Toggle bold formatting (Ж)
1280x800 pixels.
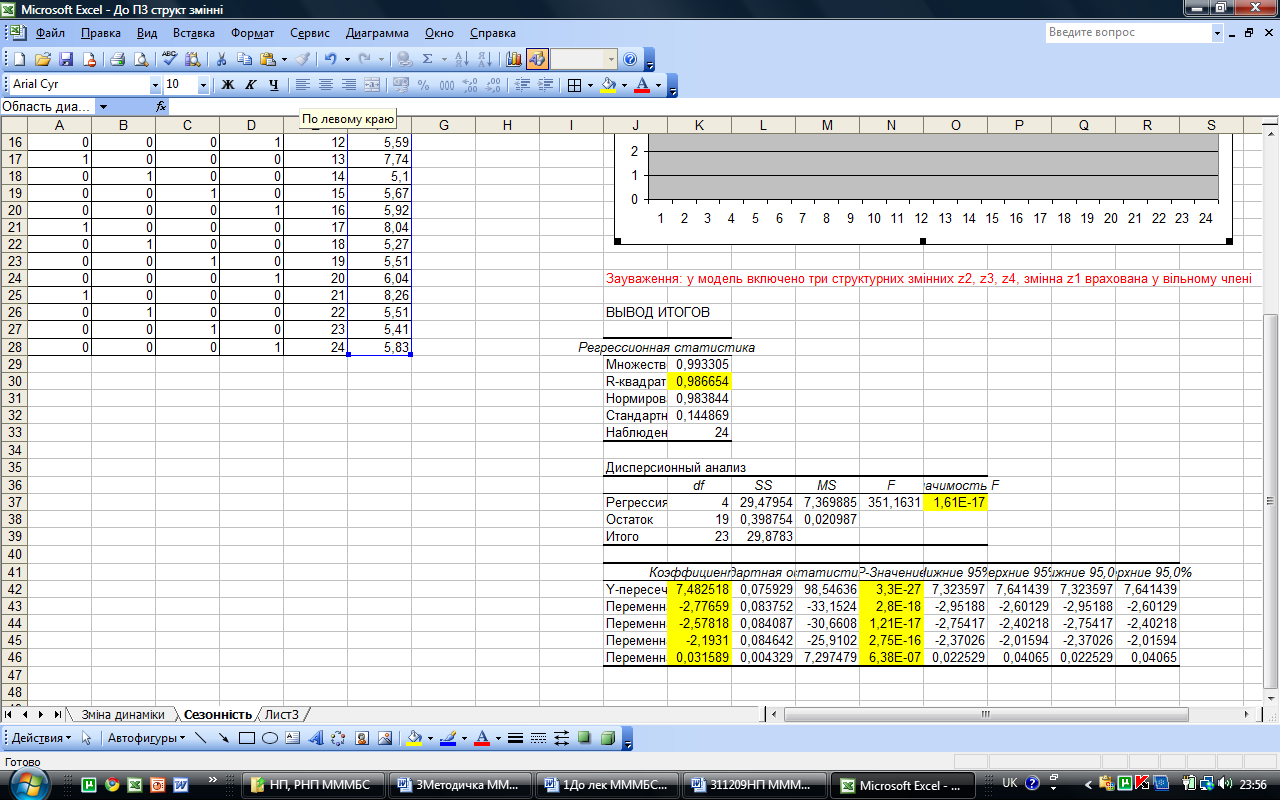pyautogui.click(x=227, y=85)
